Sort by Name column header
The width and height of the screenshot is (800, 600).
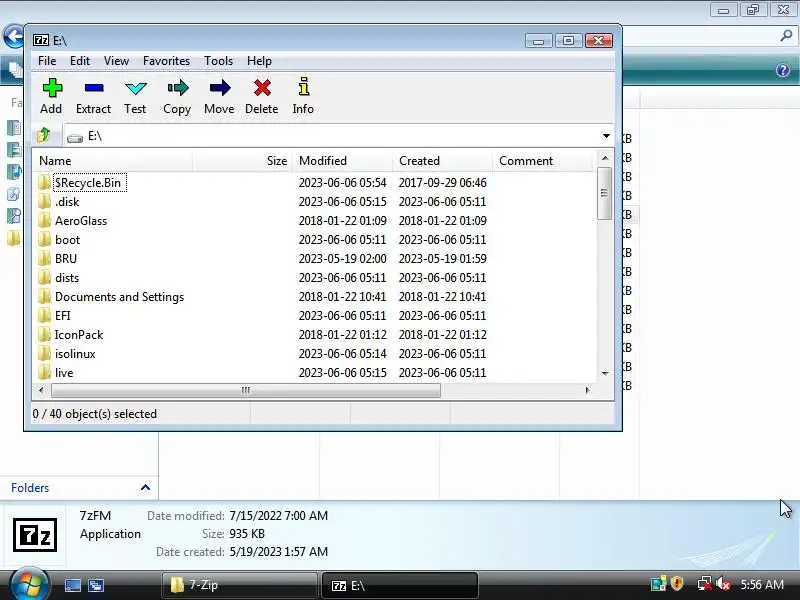pyautogui.click(x=113, y=161)
